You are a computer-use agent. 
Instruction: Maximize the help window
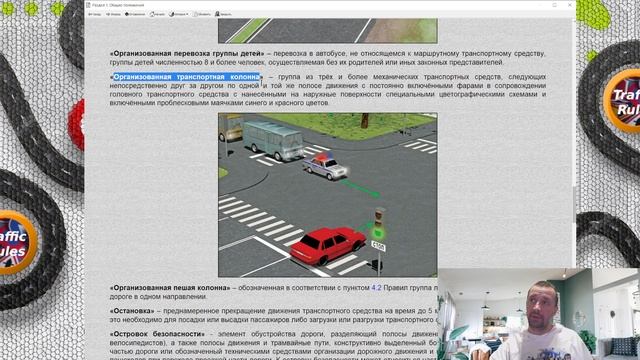coord(554,5)
